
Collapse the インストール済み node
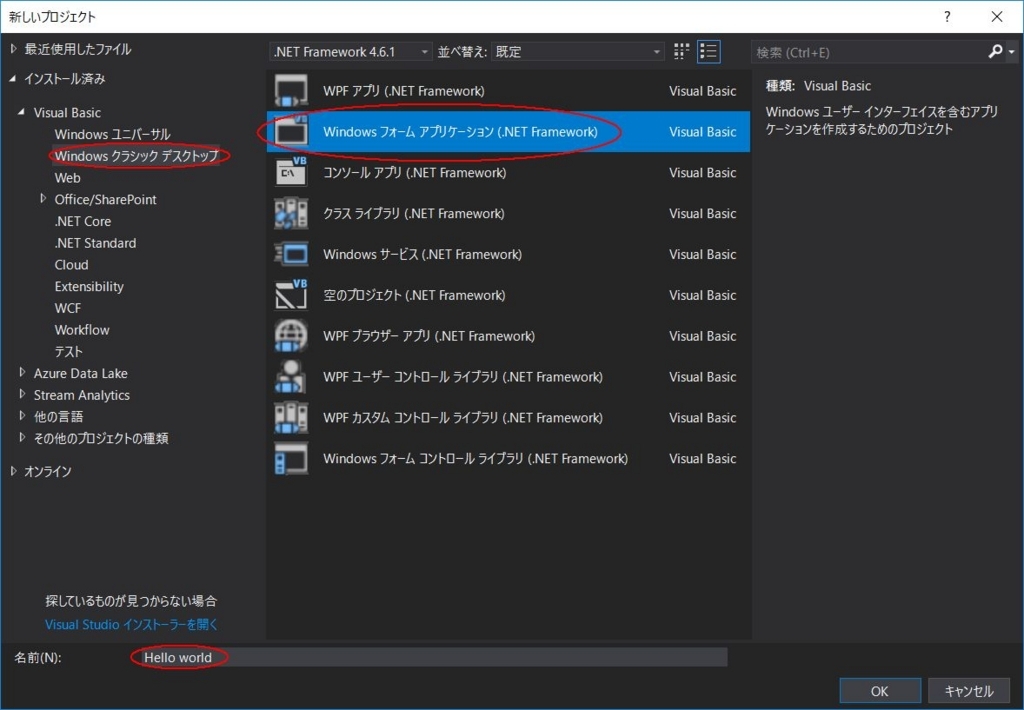point(13,79)
